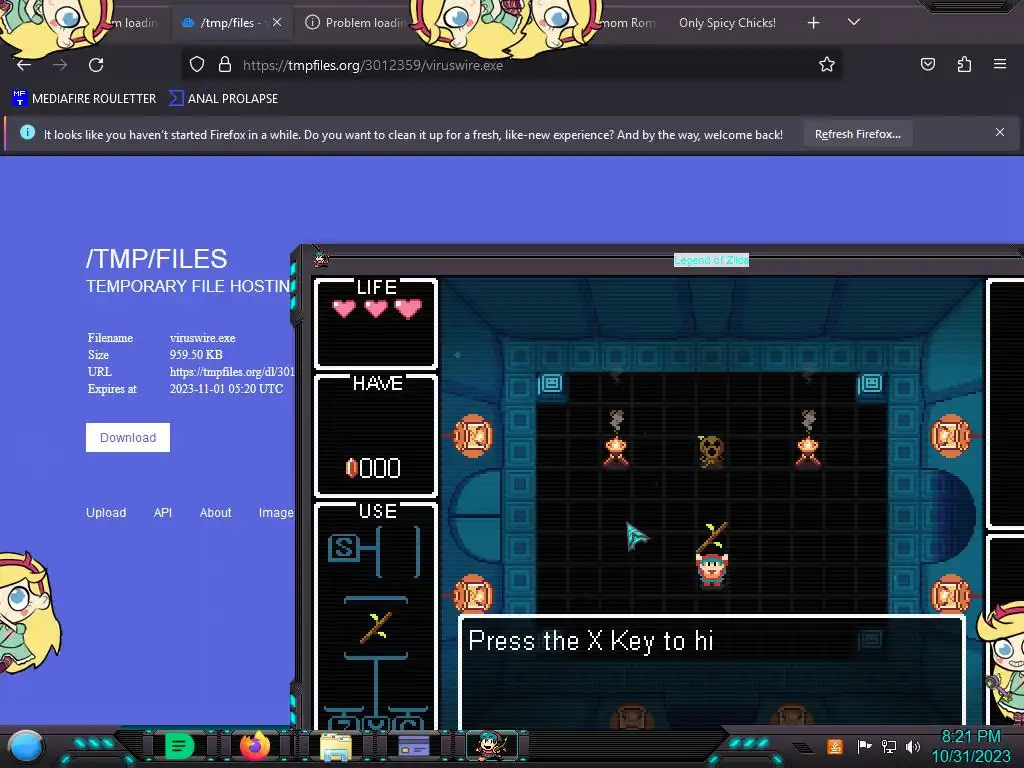Open the Action Center flag icon
The image size is (1024, 768).
click(864, 746)
